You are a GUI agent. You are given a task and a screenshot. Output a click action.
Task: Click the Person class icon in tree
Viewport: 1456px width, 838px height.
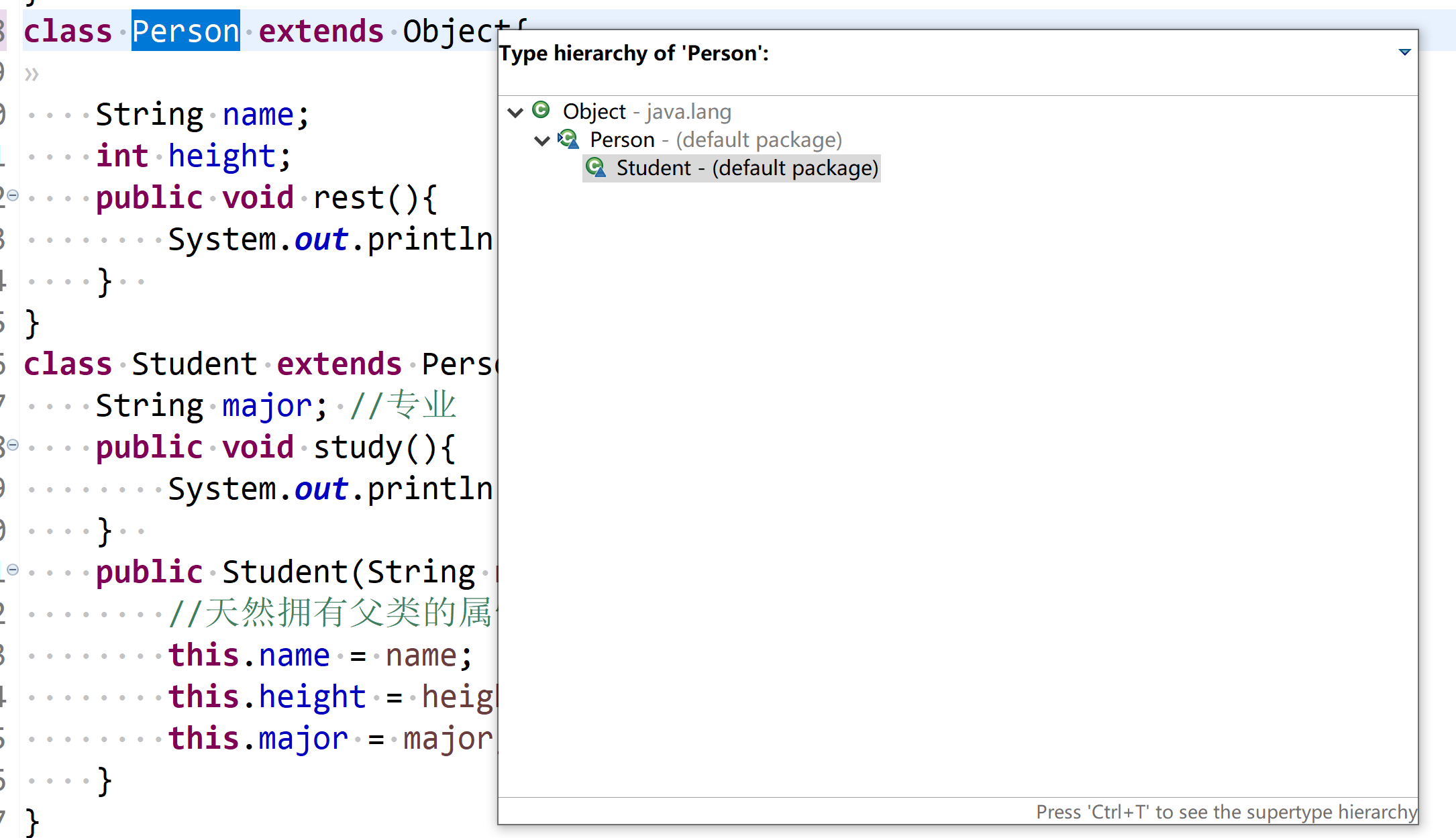(568, 140)
